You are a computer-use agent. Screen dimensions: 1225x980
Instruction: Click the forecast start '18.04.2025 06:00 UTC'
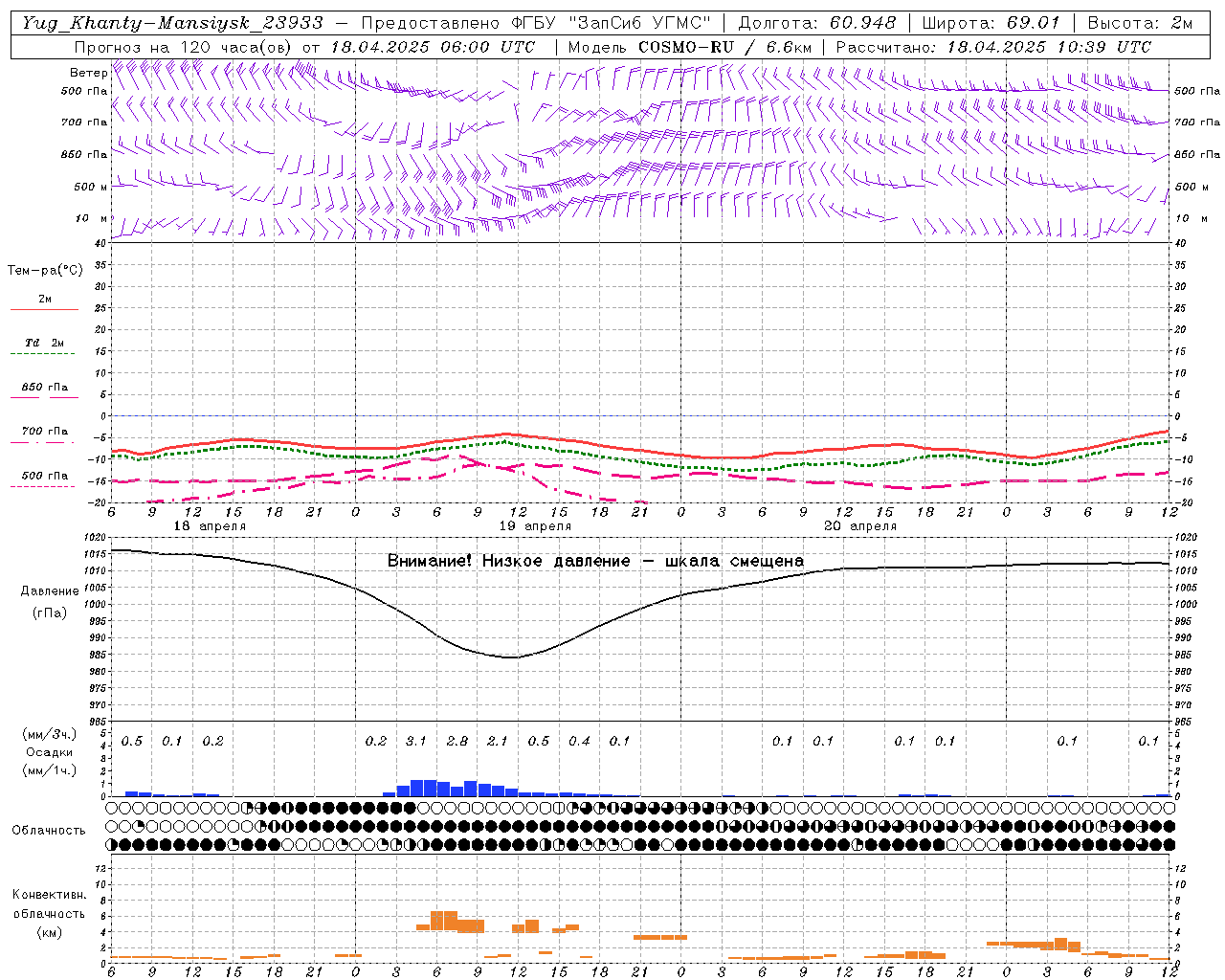coord(433,47)
